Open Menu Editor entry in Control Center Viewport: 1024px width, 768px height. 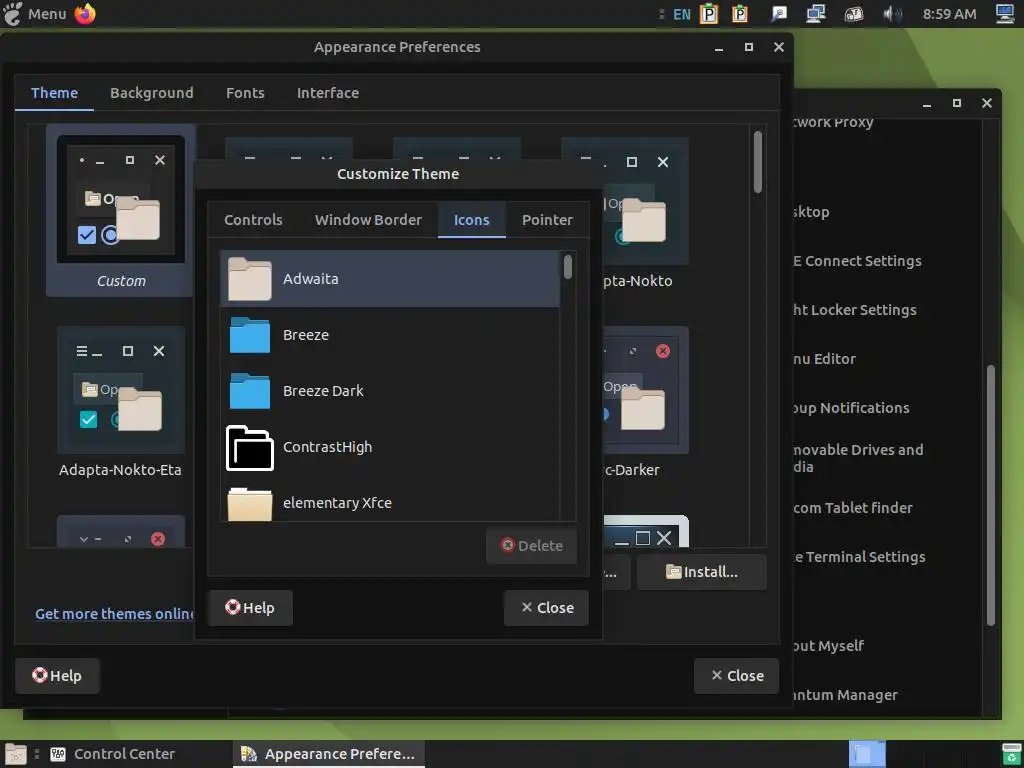click(825, 359)
